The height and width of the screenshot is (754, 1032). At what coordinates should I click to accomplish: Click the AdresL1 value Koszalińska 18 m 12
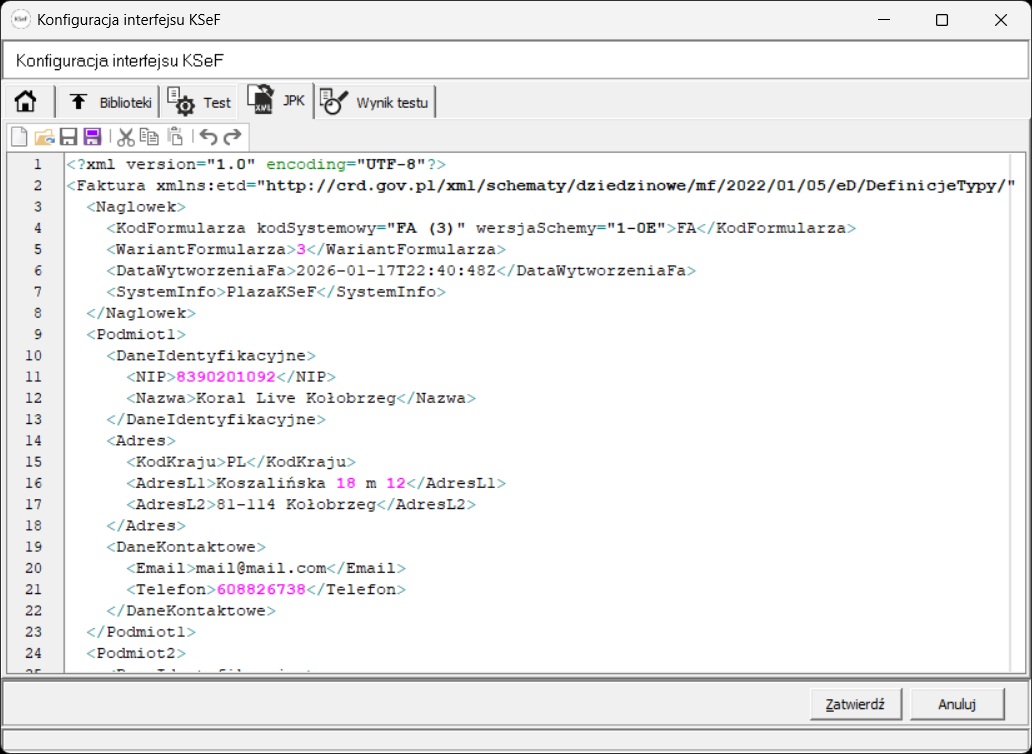pyautogui.click(x=311, y=484)
